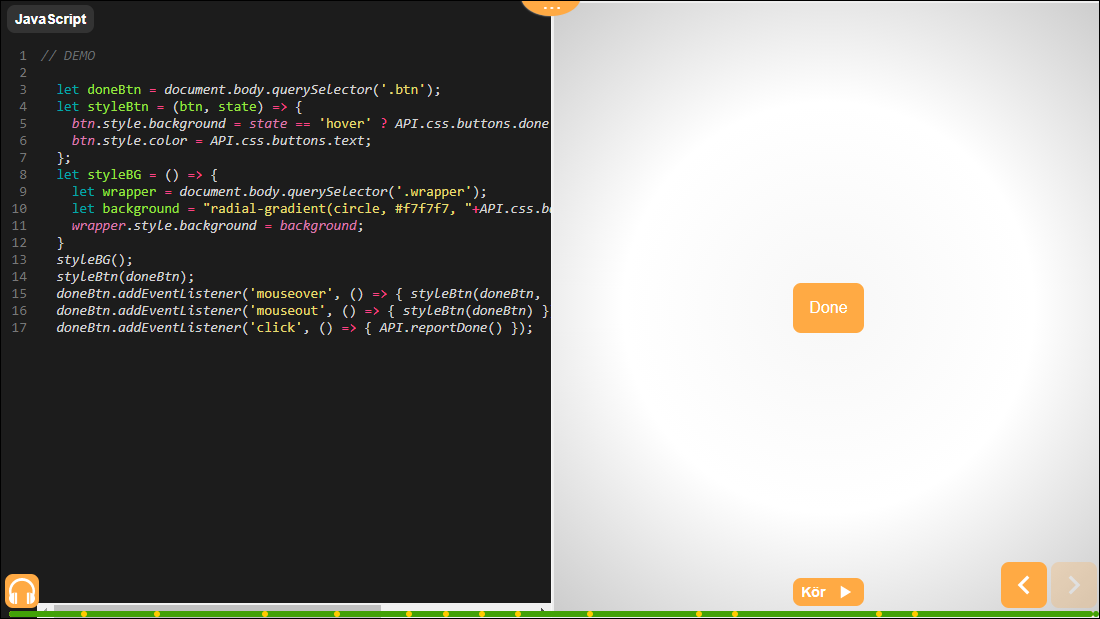The image size is (1100, 619).
Task: Click the 'mouseout' listener on line 16
Action: coord(302,310)
